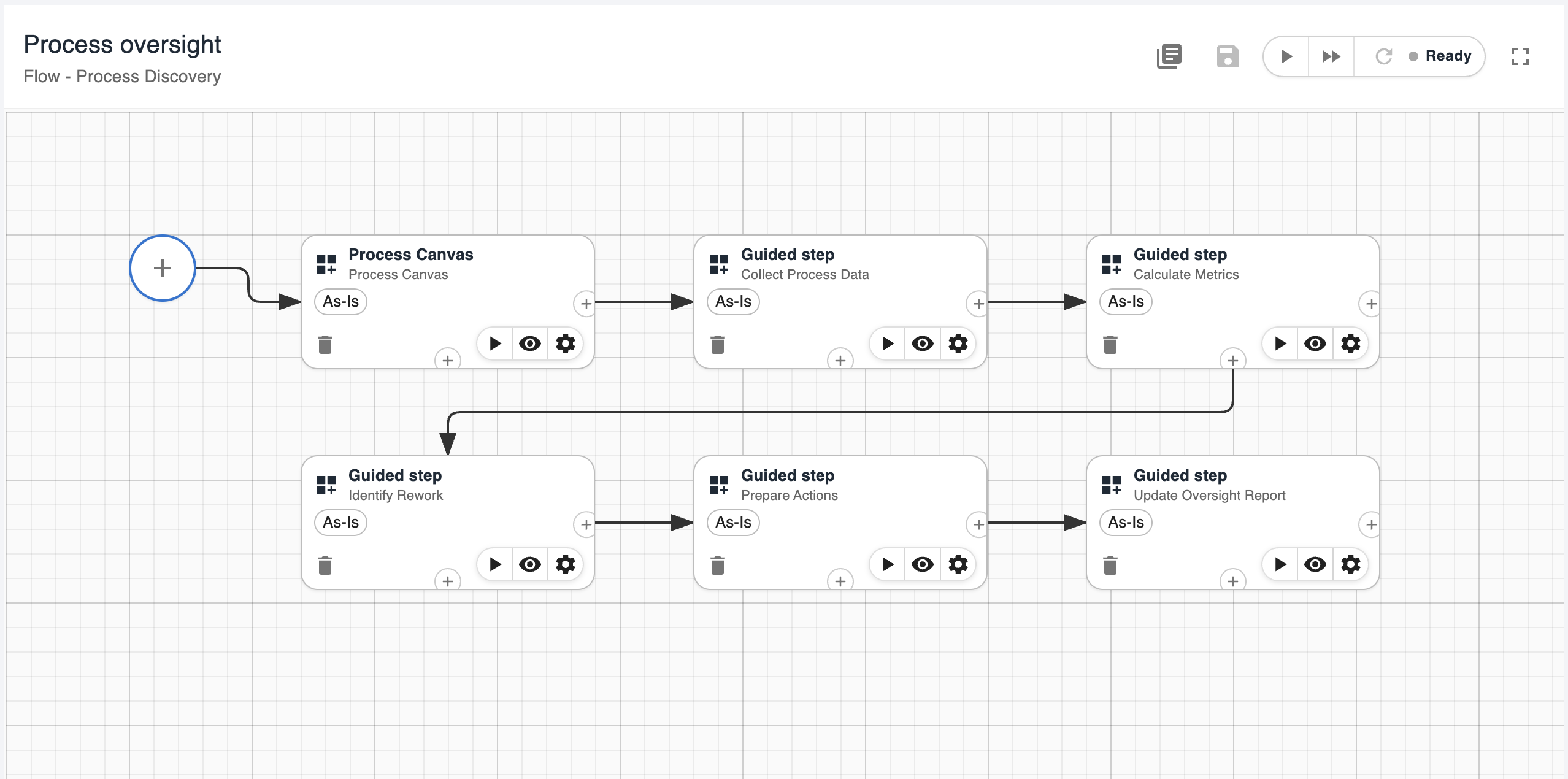Viewport: 1568px width, 779px height.
Task: Open settings for Process Canvas node
Action: click(x=566, y=343)
